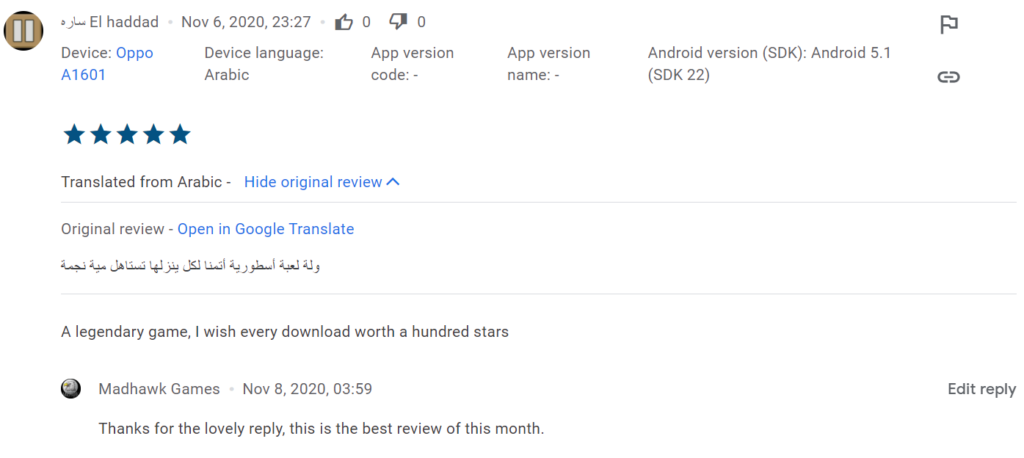Click the fifth star in the rating
The width and height of the screenshot is (1024, 458).
(x=179, y=135)
